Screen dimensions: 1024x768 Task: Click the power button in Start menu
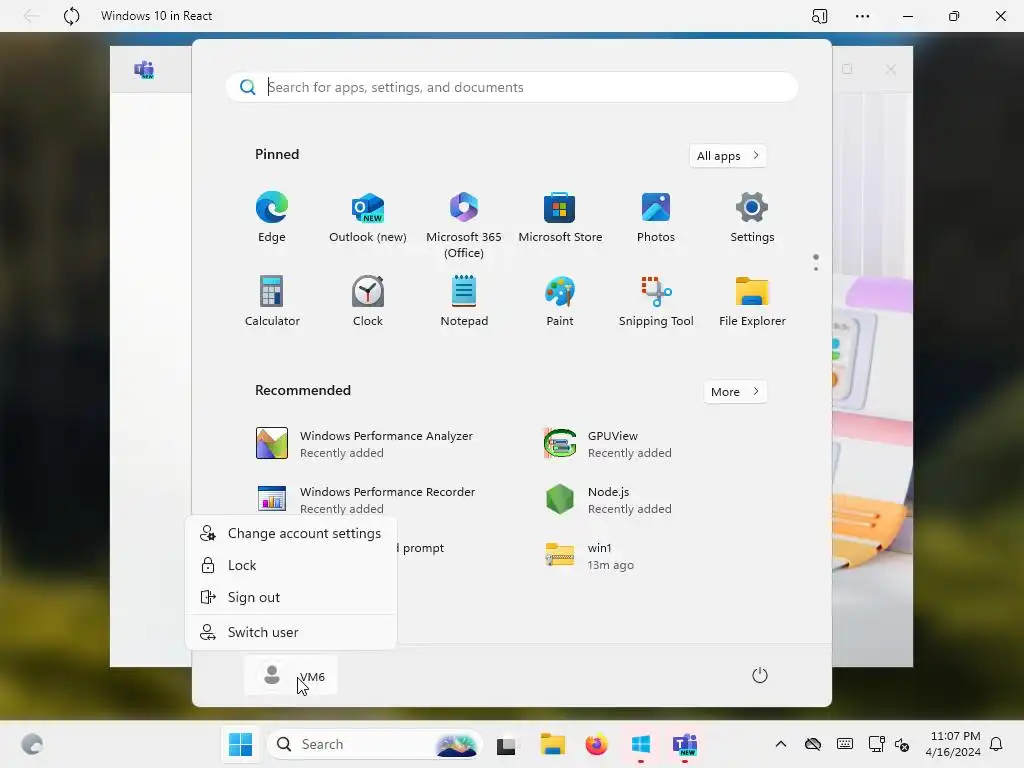[x=760, y=675]
